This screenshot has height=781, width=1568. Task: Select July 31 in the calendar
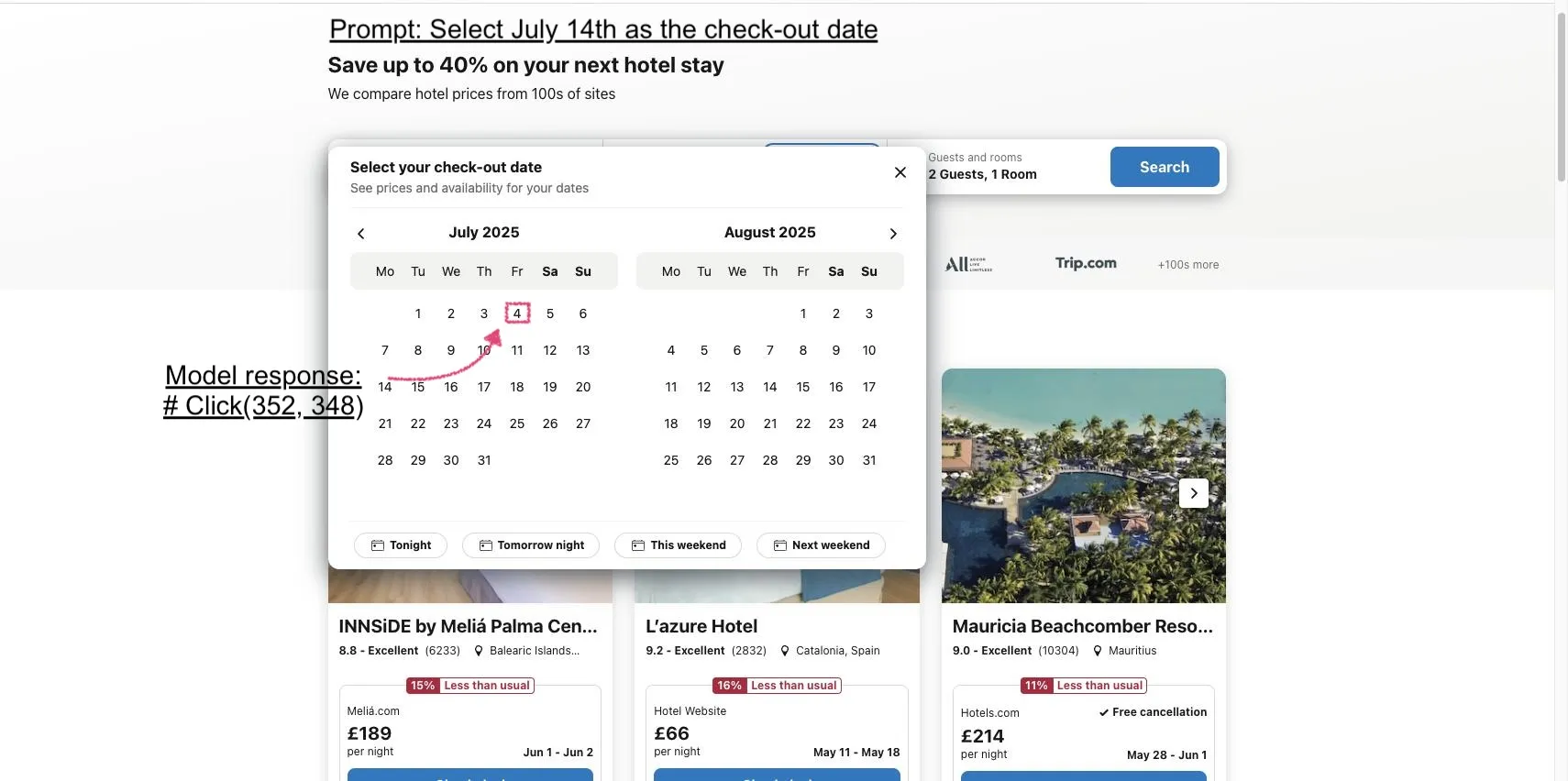(484, 460)
